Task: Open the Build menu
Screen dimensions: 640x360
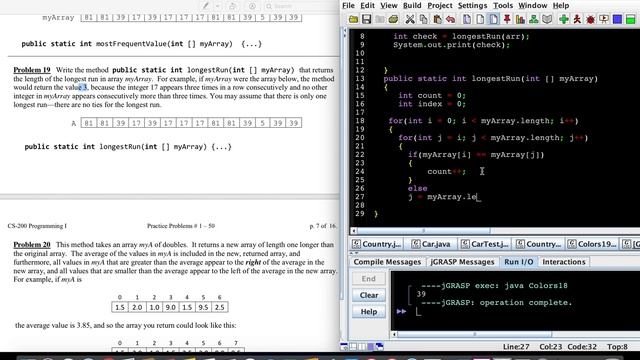Action: 412,5
